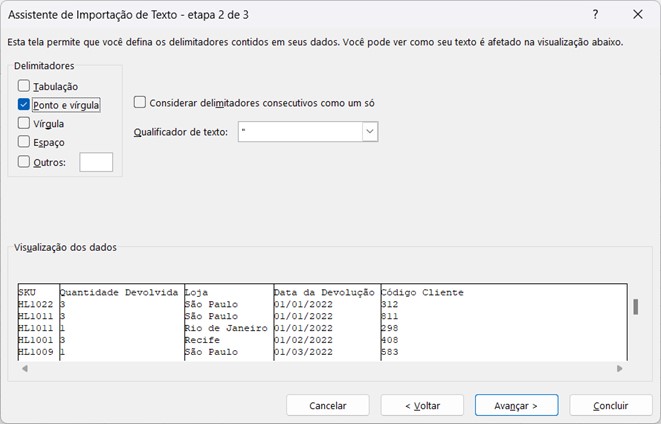The height and width of the screenshot is (424, 661).
Task: Select the Código Cliente preview column
Action: [422, 293]
